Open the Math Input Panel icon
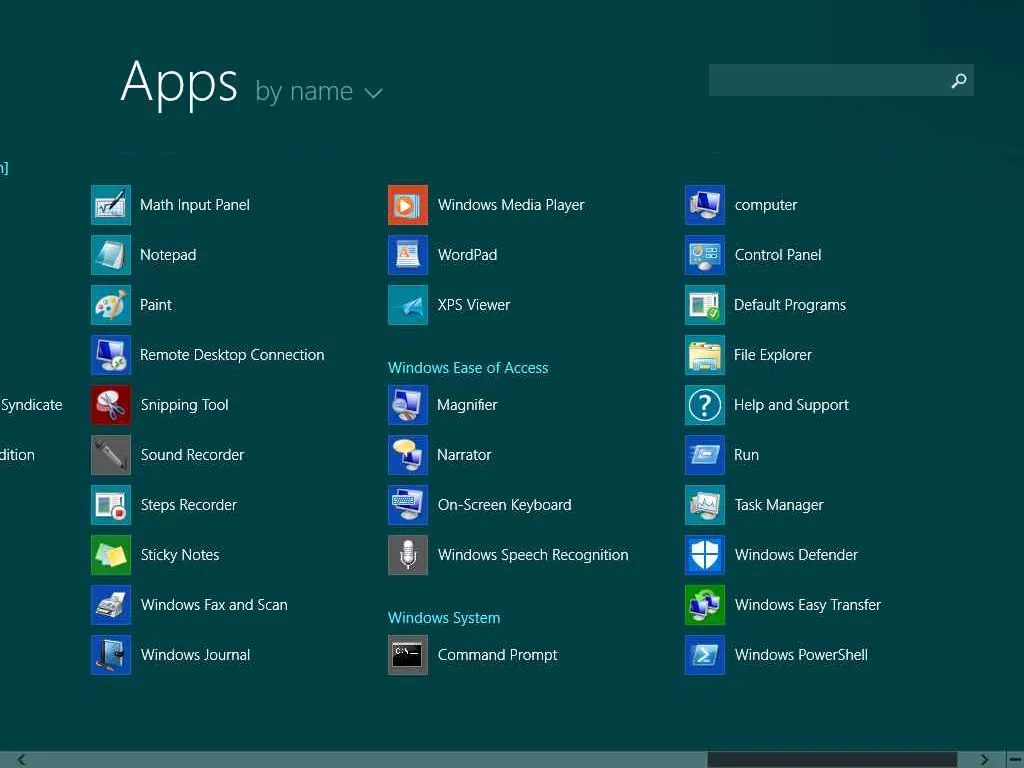Screen dimensions: 1024x768 point(110,205)
